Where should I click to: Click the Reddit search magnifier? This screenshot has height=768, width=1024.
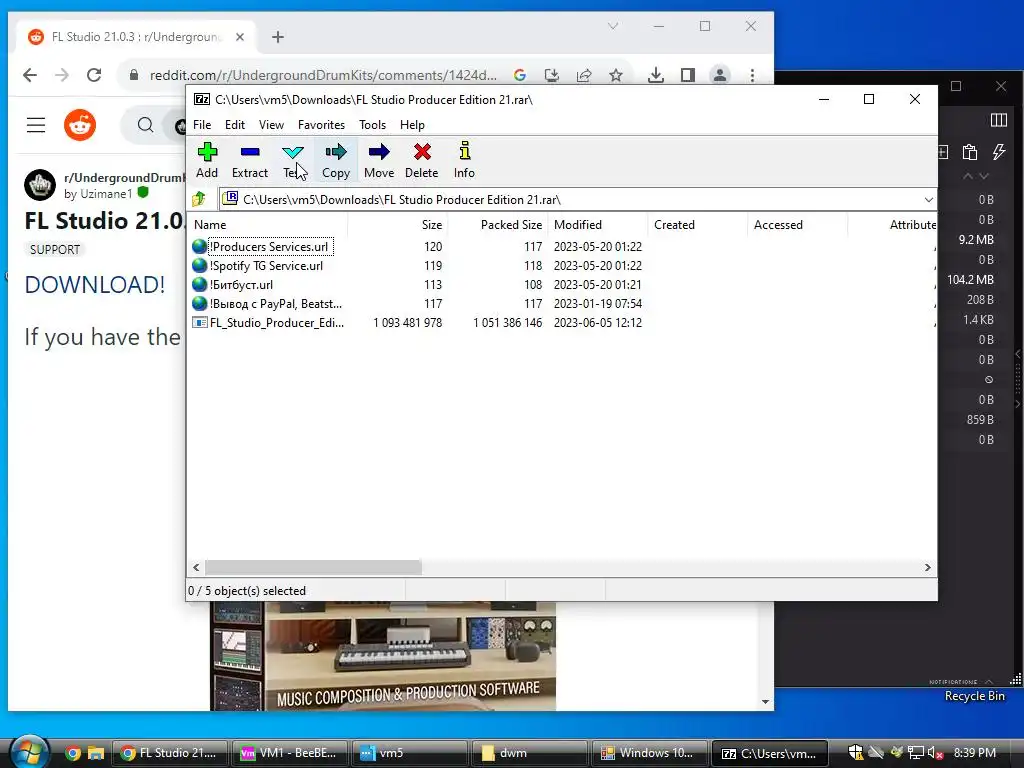(x=146, y=125)
